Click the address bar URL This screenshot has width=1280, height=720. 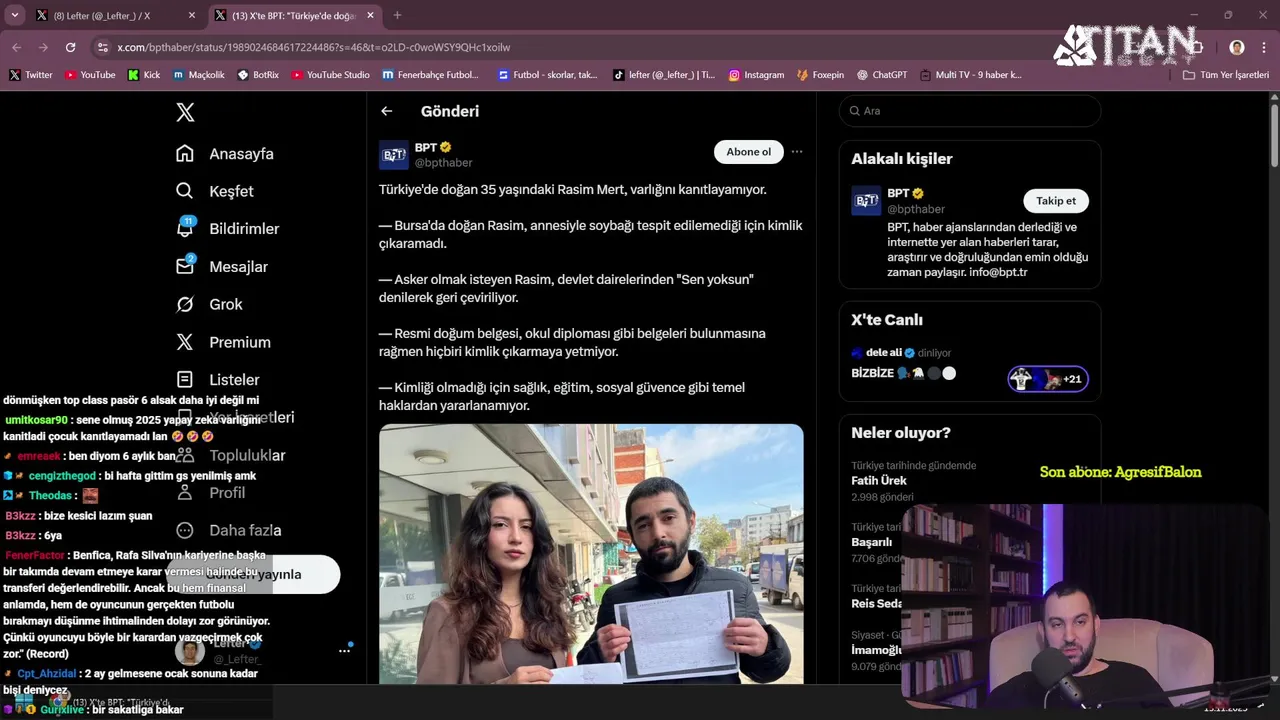(313, 47)
